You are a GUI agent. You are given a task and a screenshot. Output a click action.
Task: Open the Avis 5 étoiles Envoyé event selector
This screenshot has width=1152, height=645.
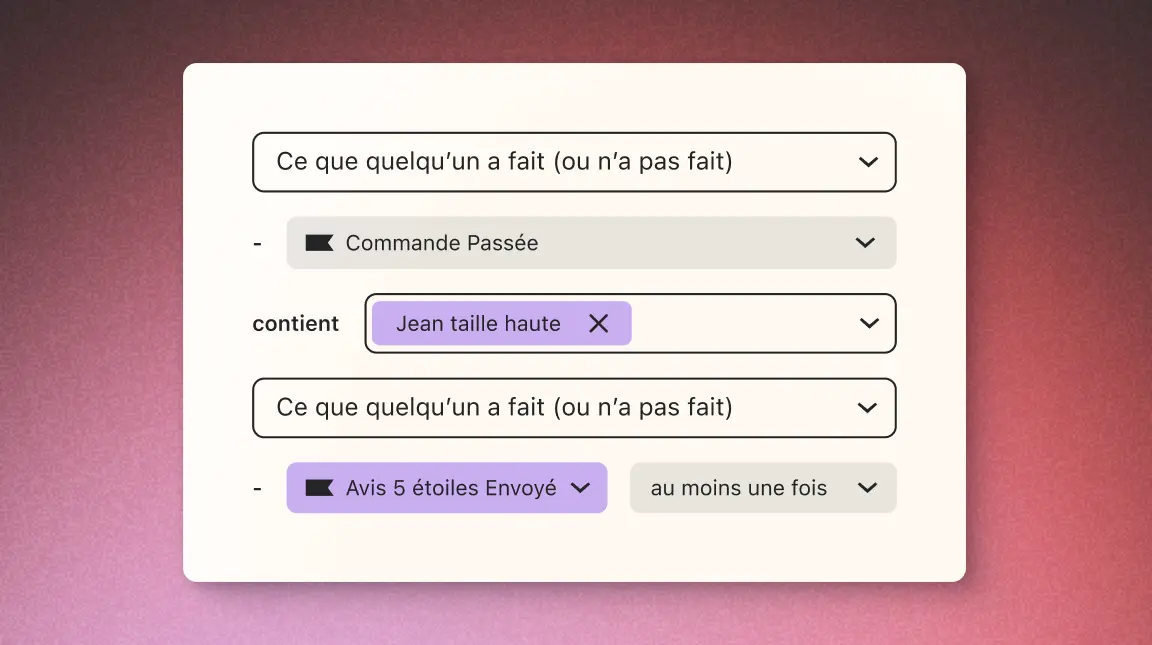click(x=447, y=487)
